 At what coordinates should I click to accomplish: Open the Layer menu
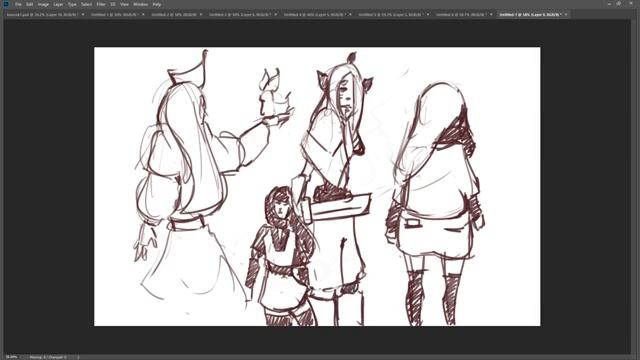pos(58,4)
